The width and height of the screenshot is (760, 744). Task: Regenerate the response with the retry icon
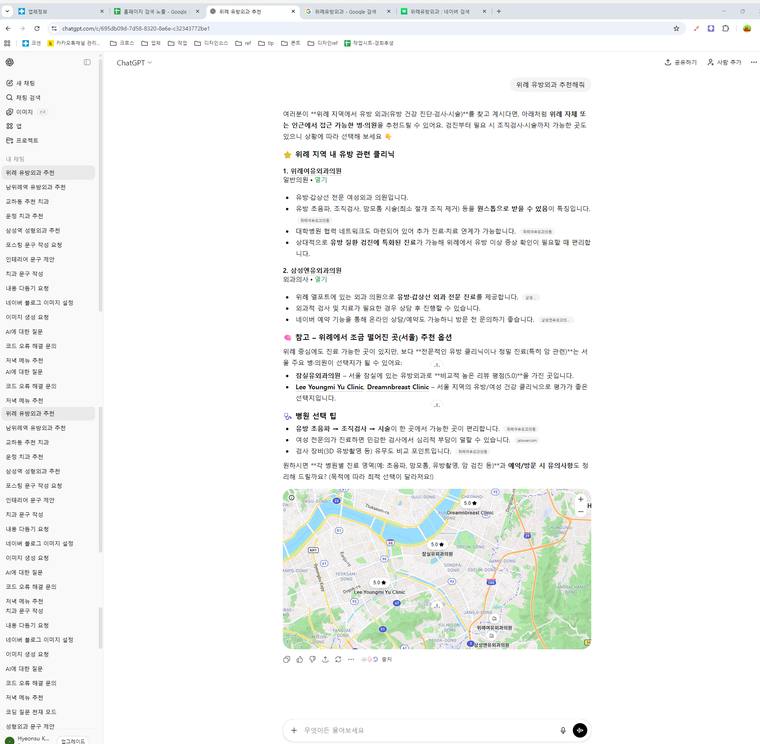pos(338,659)
